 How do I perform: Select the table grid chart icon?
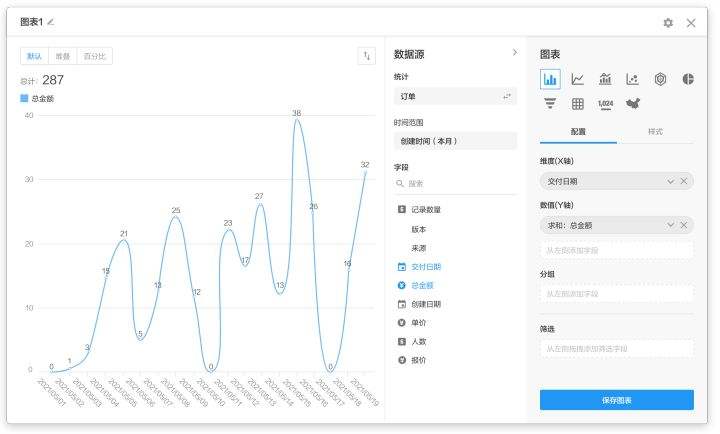(578, 103)
